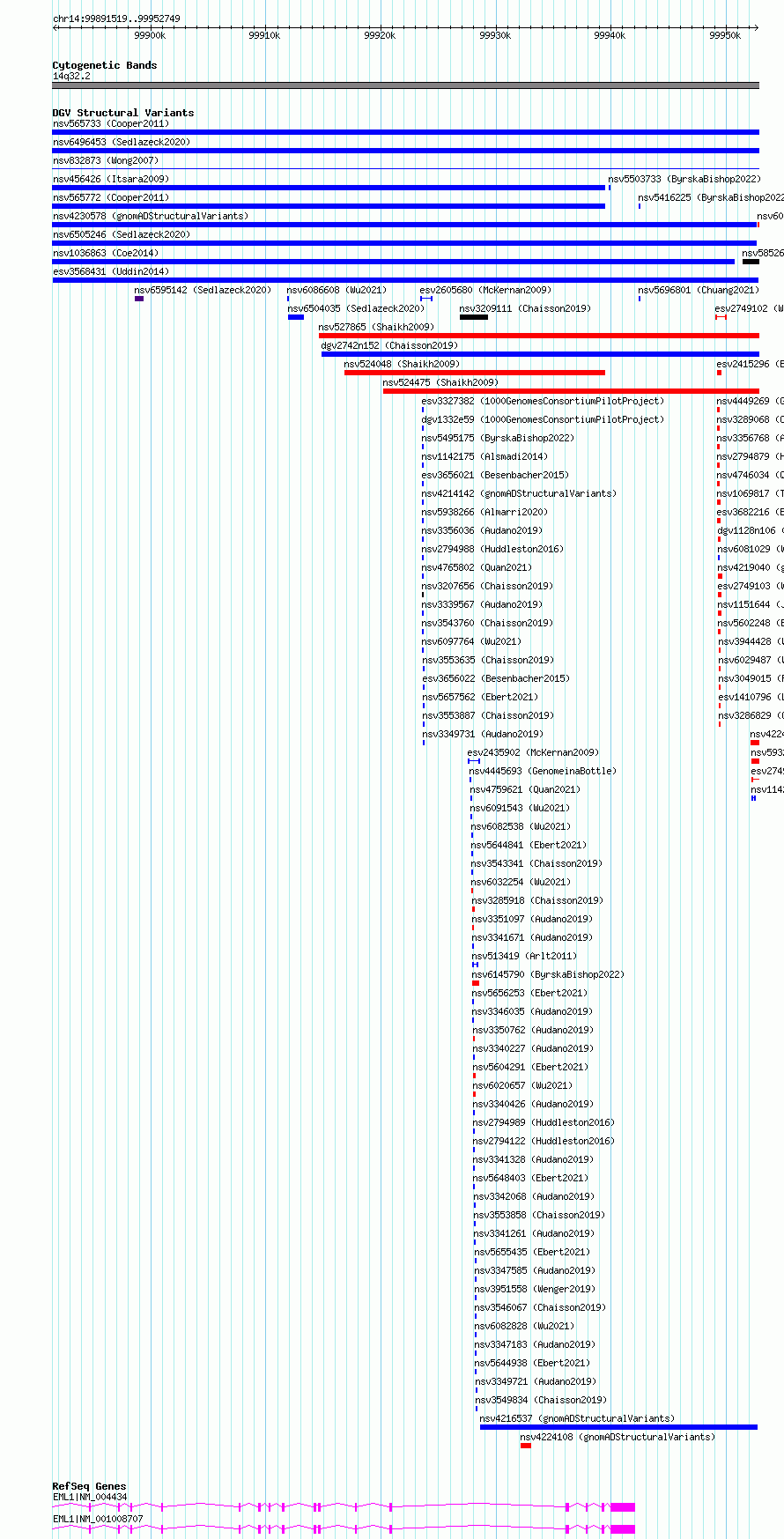Click the EML1|NM_004434 gene label
This screenshot has height=1539, width=784.
pyautogui.click(x=90, y=1497)
